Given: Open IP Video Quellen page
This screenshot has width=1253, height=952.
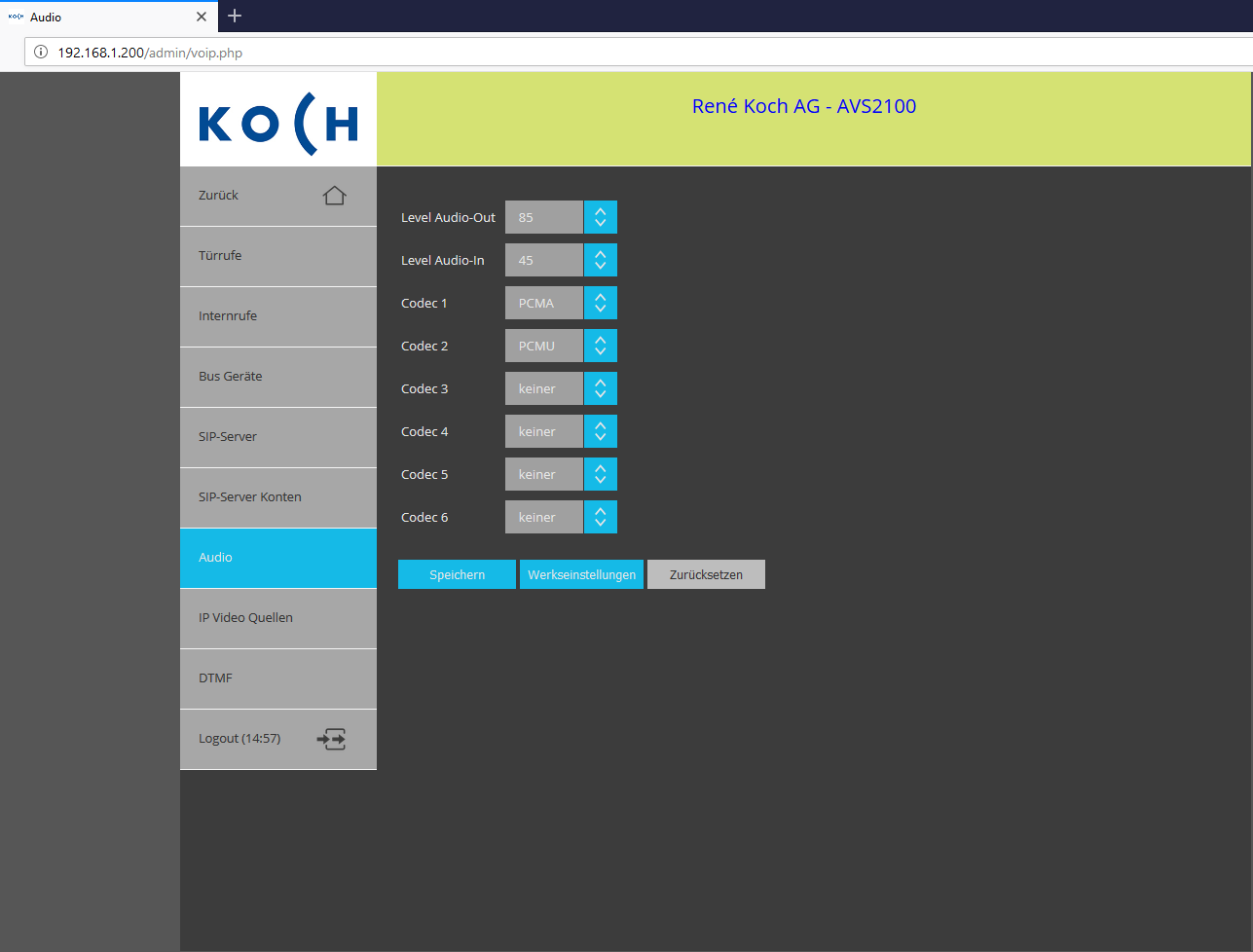Looking at the screenshot, I should [278, 618].
